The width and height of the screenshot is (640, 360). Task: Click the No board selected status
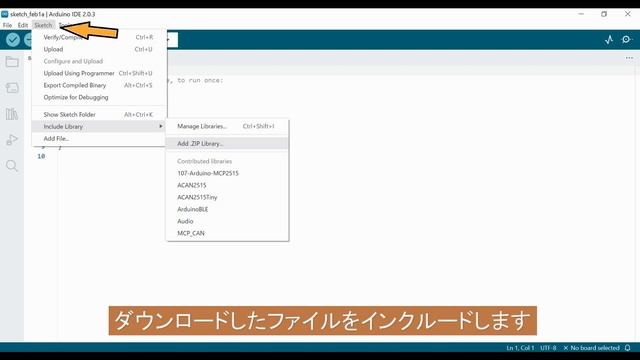pyautogui.click(x=591, y=348)
